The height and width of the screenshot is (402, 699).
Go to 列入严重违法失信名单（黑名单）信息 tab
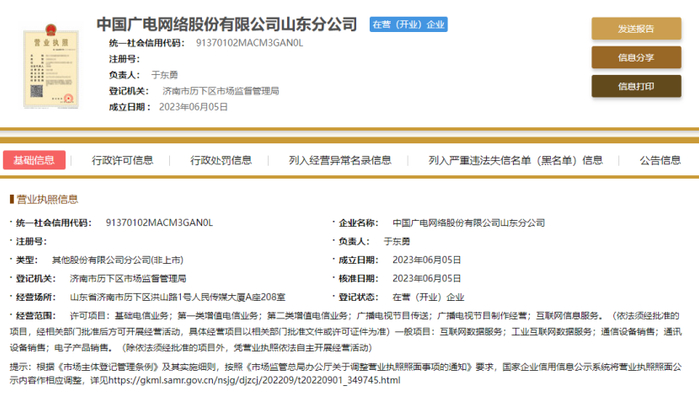[x=516, y=160]
